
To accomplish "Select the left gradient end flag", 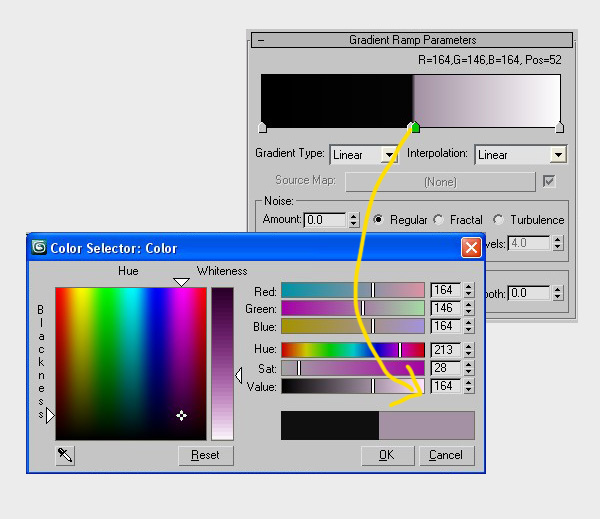I will [262, 127].
